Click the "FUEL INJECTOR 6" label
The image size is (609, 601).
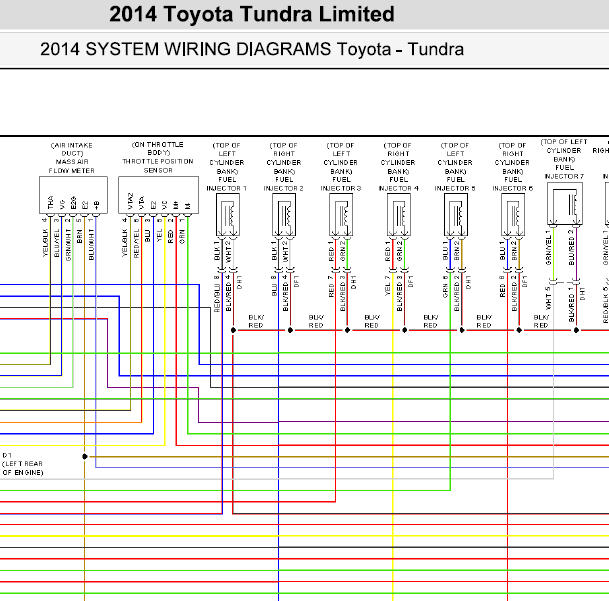[x=513, y=184]
